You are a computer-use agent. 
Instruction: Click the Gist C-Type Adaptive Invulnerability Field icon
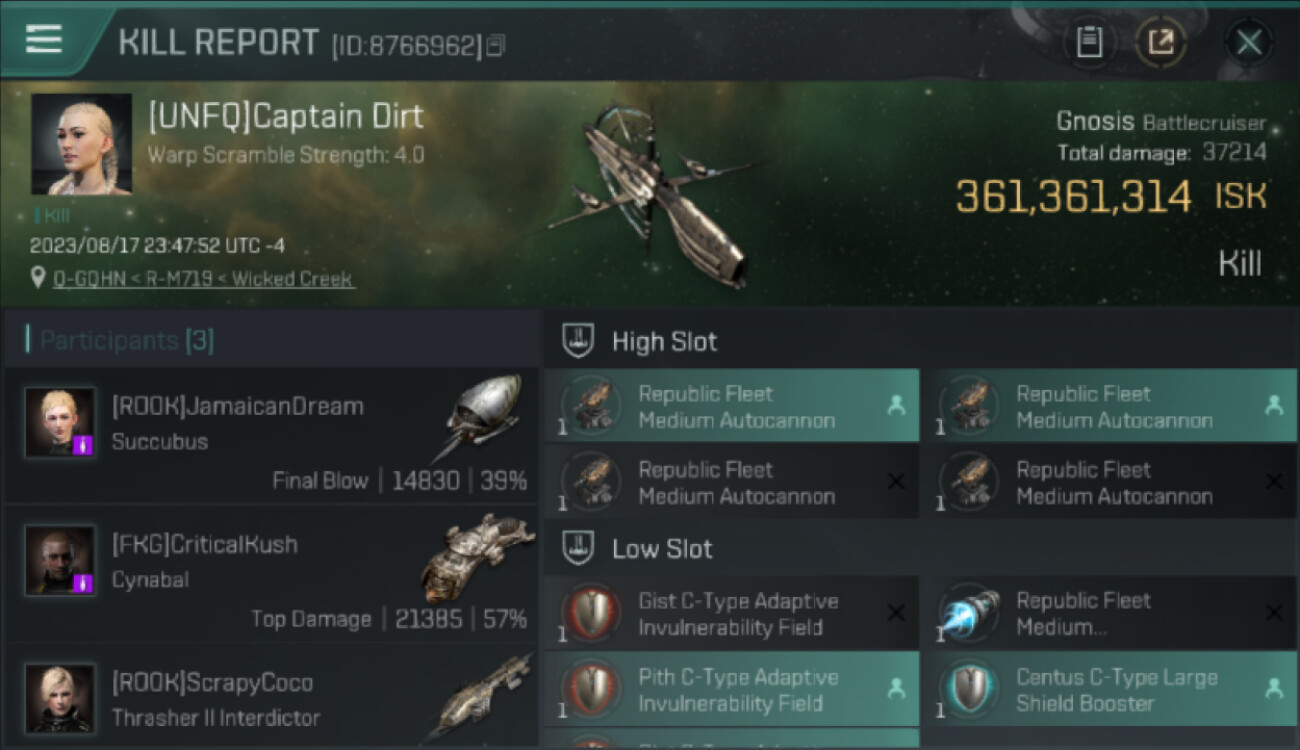pos(590,613)
